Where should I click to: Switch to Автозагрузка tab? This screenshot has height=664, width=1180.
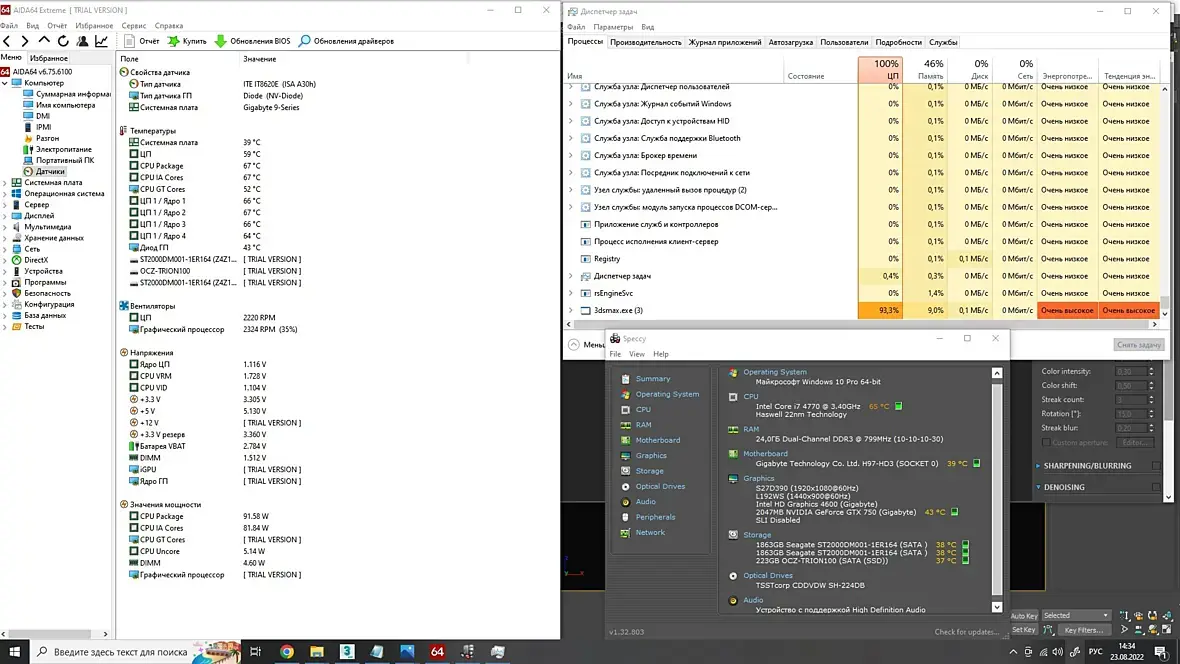(x=790, y=42)
